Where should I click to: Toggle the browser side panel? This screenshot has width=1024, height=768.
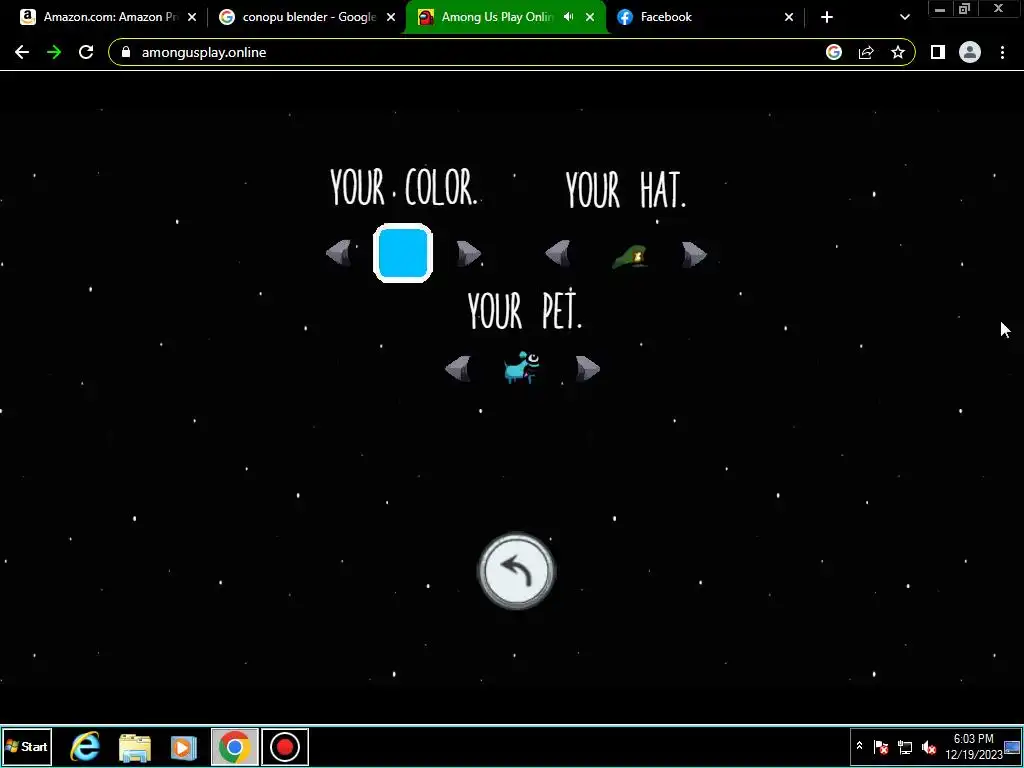938,52
